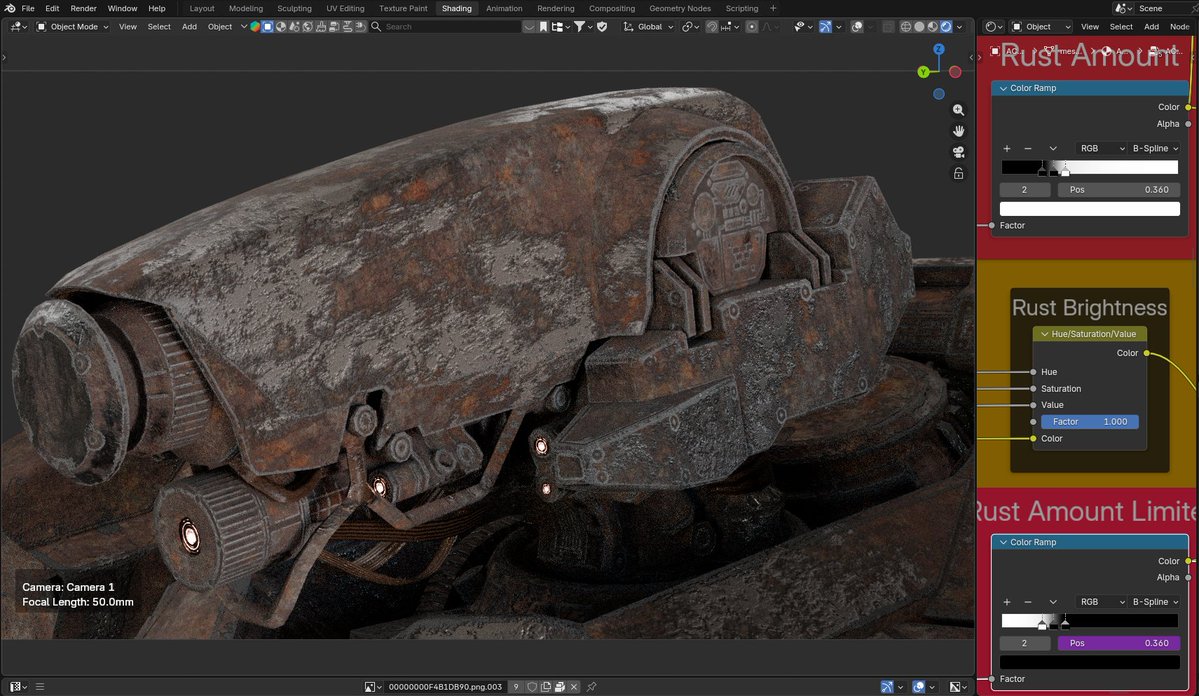Add a color stop with plus icon in Rust Amount ramp
Screen dimensions: 1199x696
point(1007,149)
